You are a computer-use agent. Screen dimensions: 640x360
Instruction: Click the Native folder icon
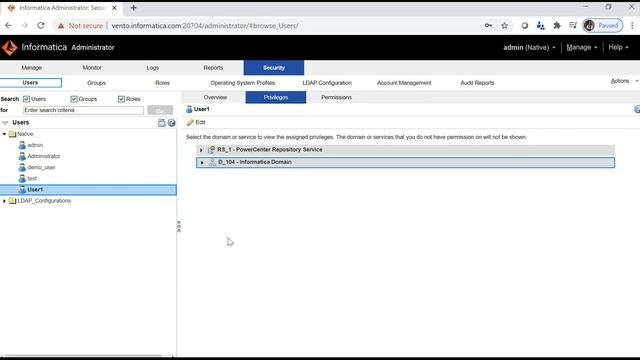tap(13, 134)
